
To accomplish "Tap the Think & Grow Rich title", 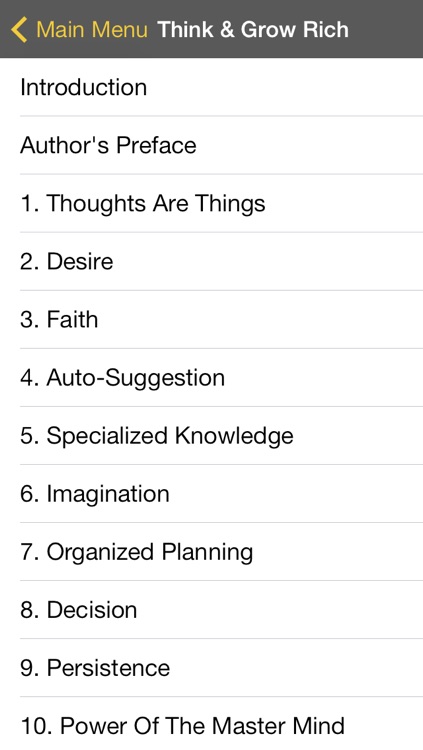I will (253, 30).
